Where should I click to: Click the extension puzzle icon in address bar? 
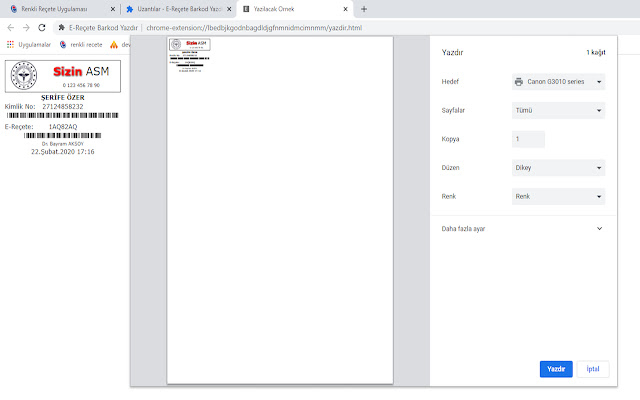[62, 27]
